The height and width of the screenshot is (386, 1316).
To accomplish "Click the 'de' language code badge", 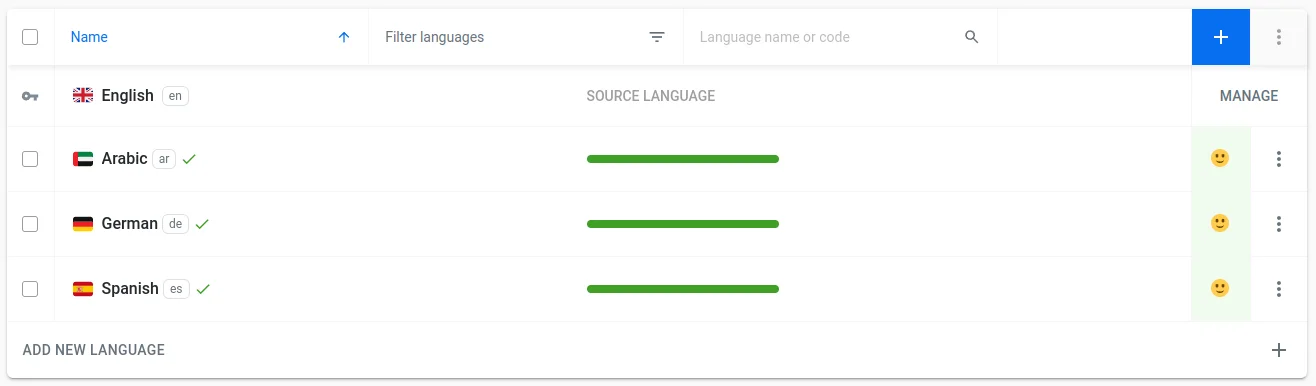I will pos(176,224).
